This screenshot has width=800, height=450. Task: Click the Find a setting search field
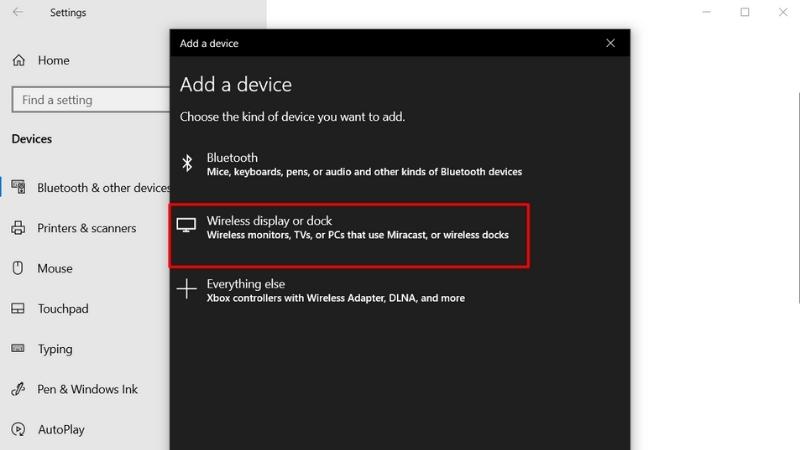tap(91, 99)
